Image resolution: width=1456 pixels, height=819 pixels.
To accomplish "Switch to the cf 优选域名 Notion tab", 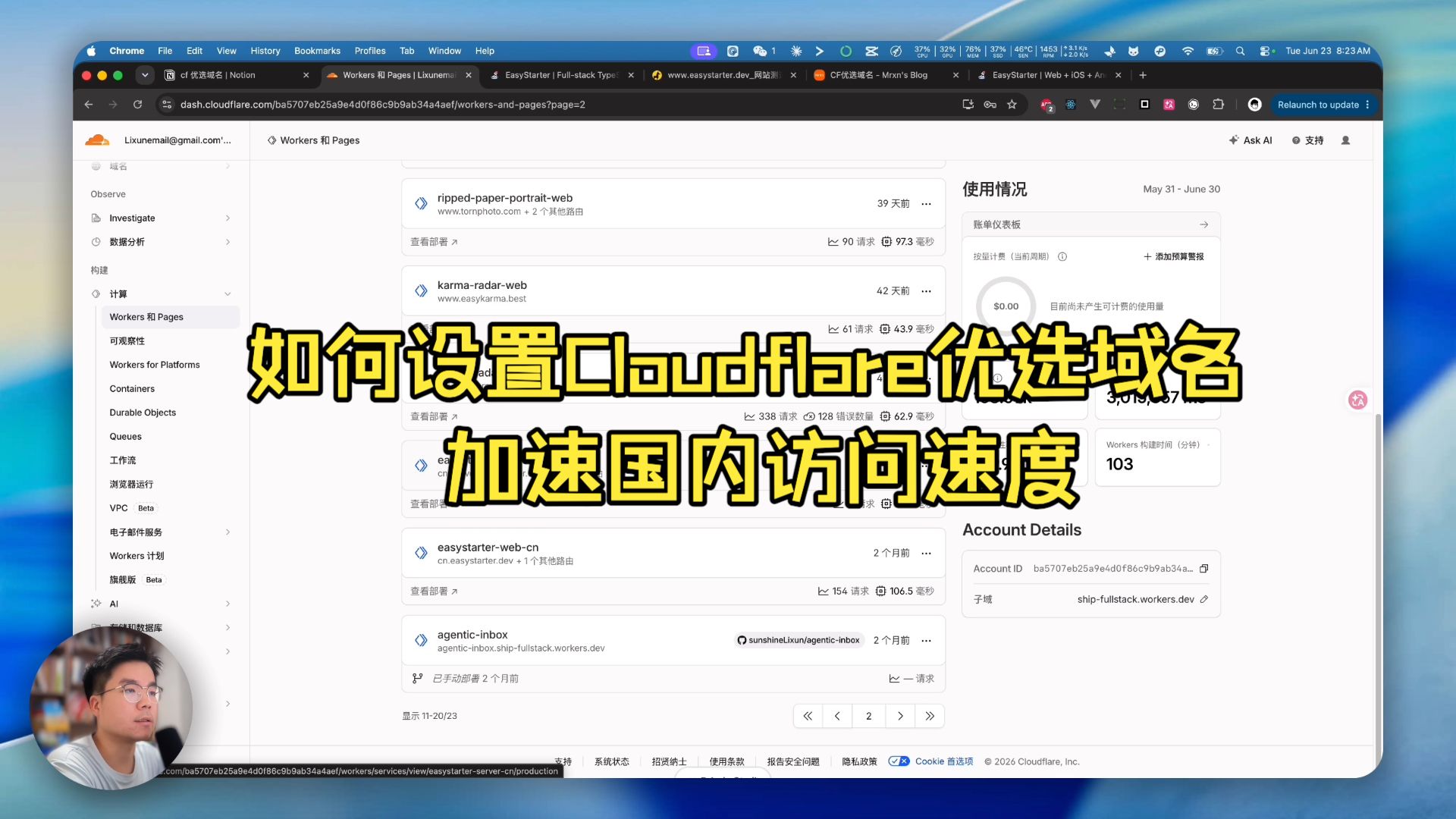I will tap(235, 75).
